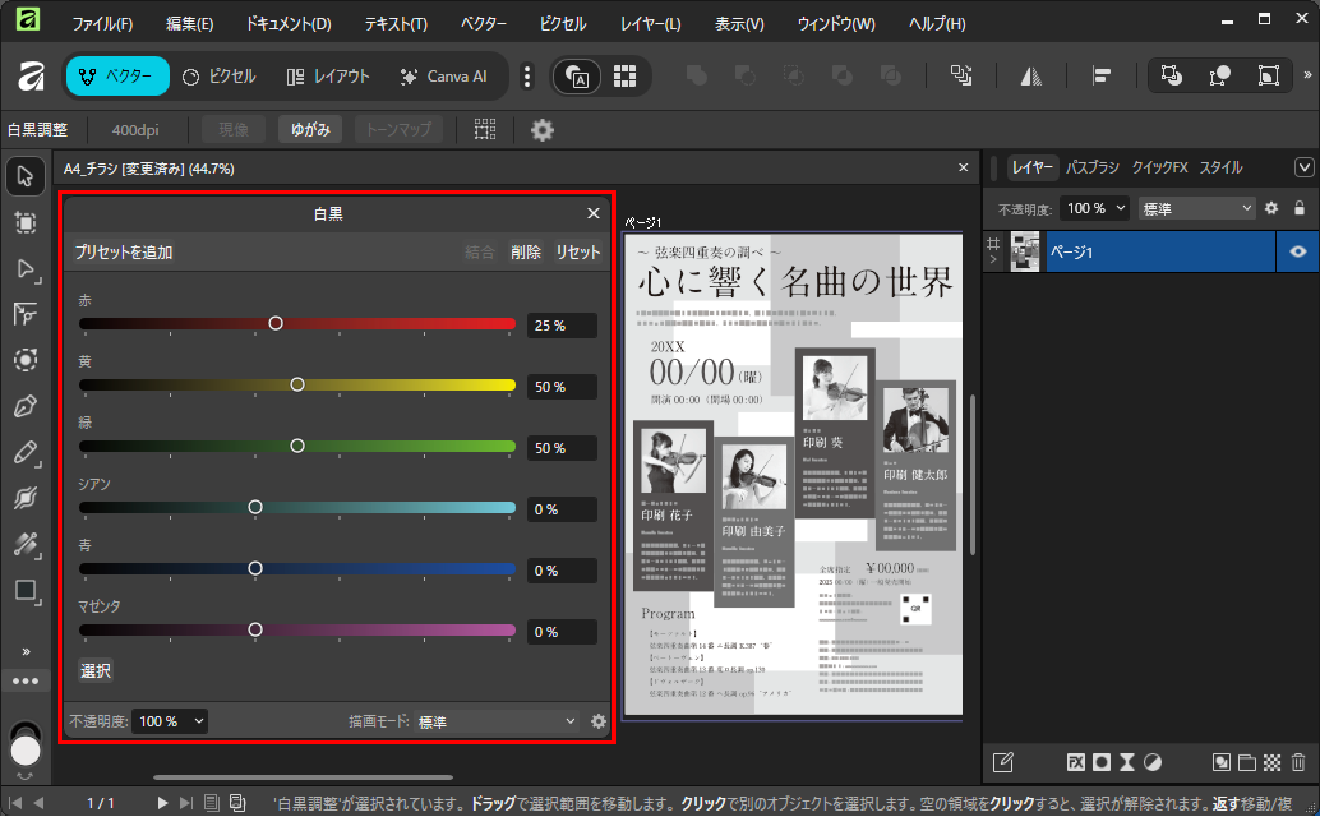Select the Pen tool in the left toolbar
The height and width of the screenshot is (816, 1320).
[x=25, y=407]
